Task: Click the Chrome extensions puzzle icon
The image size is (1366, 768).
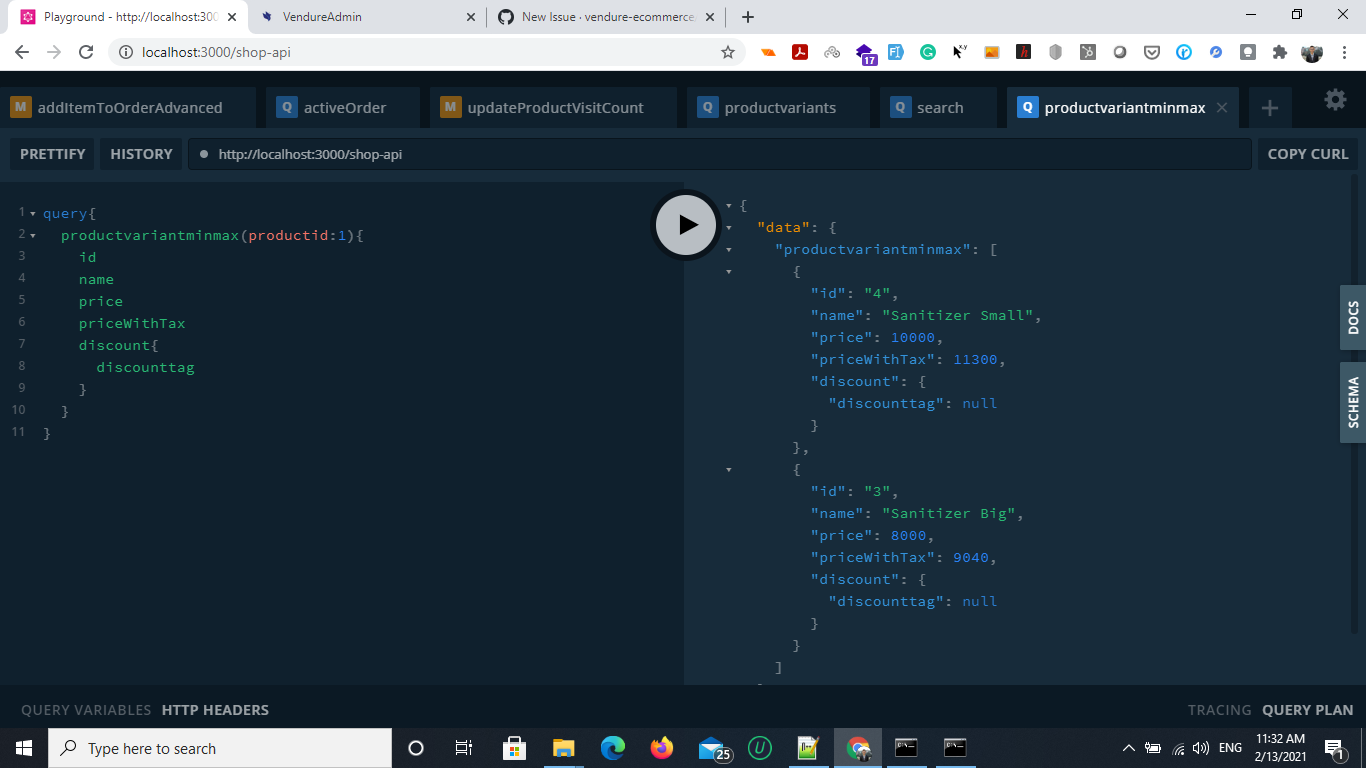Action: 1279,51
